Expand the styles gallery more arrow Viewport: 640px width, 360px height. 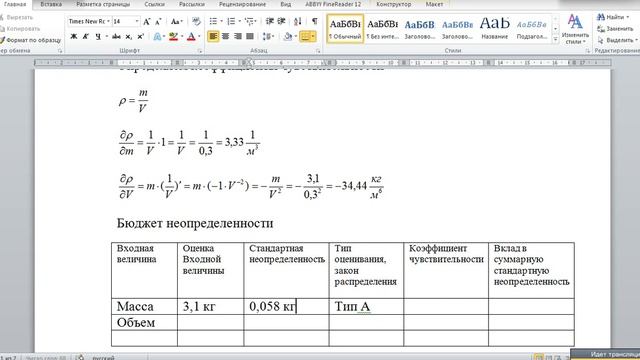pos(556,40)
